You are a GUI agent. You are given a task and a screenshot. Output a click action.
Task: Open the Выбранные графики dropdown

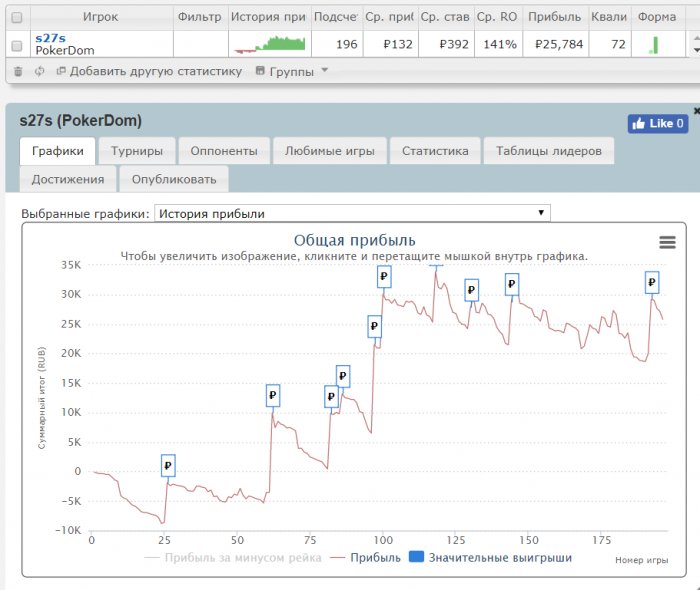[x=352, y=213]
